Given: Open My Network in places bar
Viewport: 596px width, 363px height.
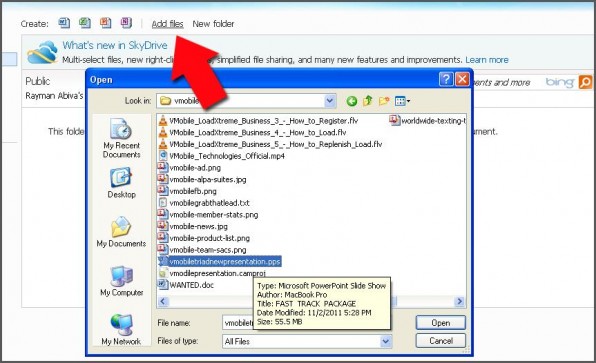Looking at the screenshot, I should 121,330.
